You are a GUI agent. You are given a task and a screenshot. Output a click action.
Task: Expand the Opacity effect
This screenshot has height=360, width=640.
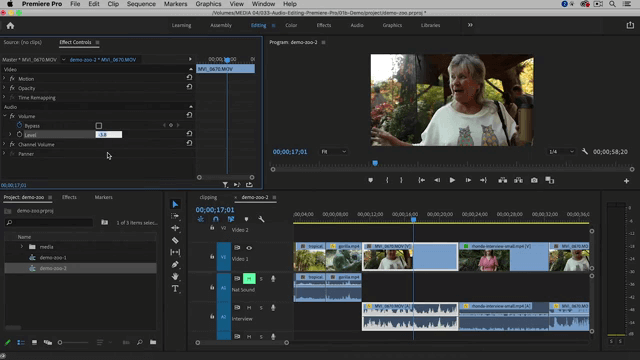(4, 88)
